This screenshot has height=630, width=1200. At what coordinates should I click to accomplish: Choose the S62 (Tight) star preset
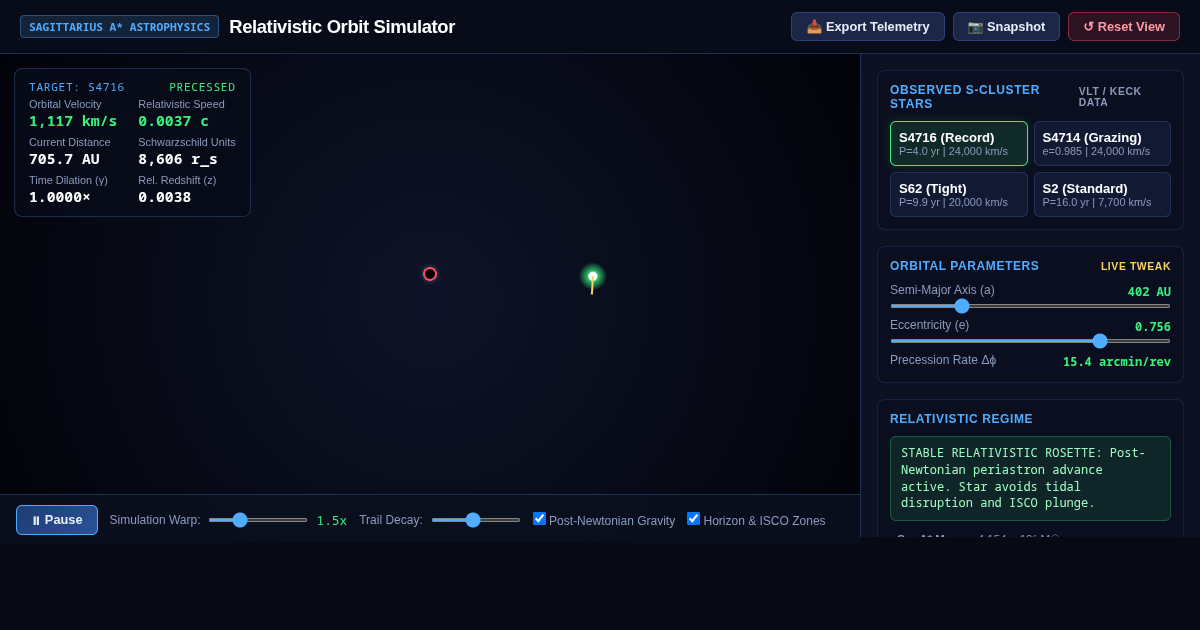[959, 194]
